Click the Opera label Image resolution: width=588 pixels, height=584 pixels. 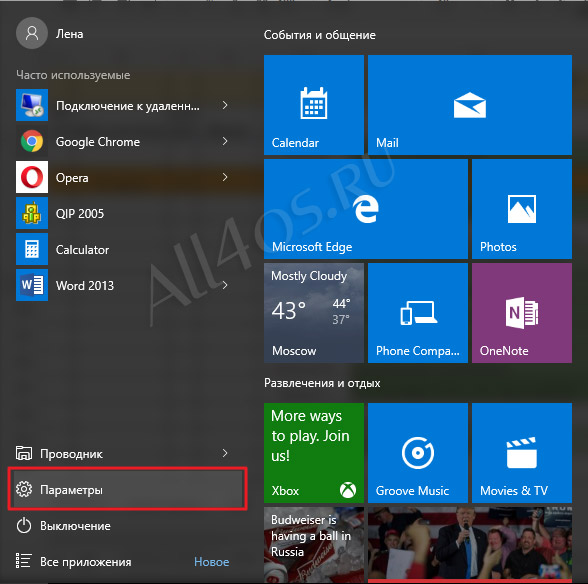[x=72, y=178]
